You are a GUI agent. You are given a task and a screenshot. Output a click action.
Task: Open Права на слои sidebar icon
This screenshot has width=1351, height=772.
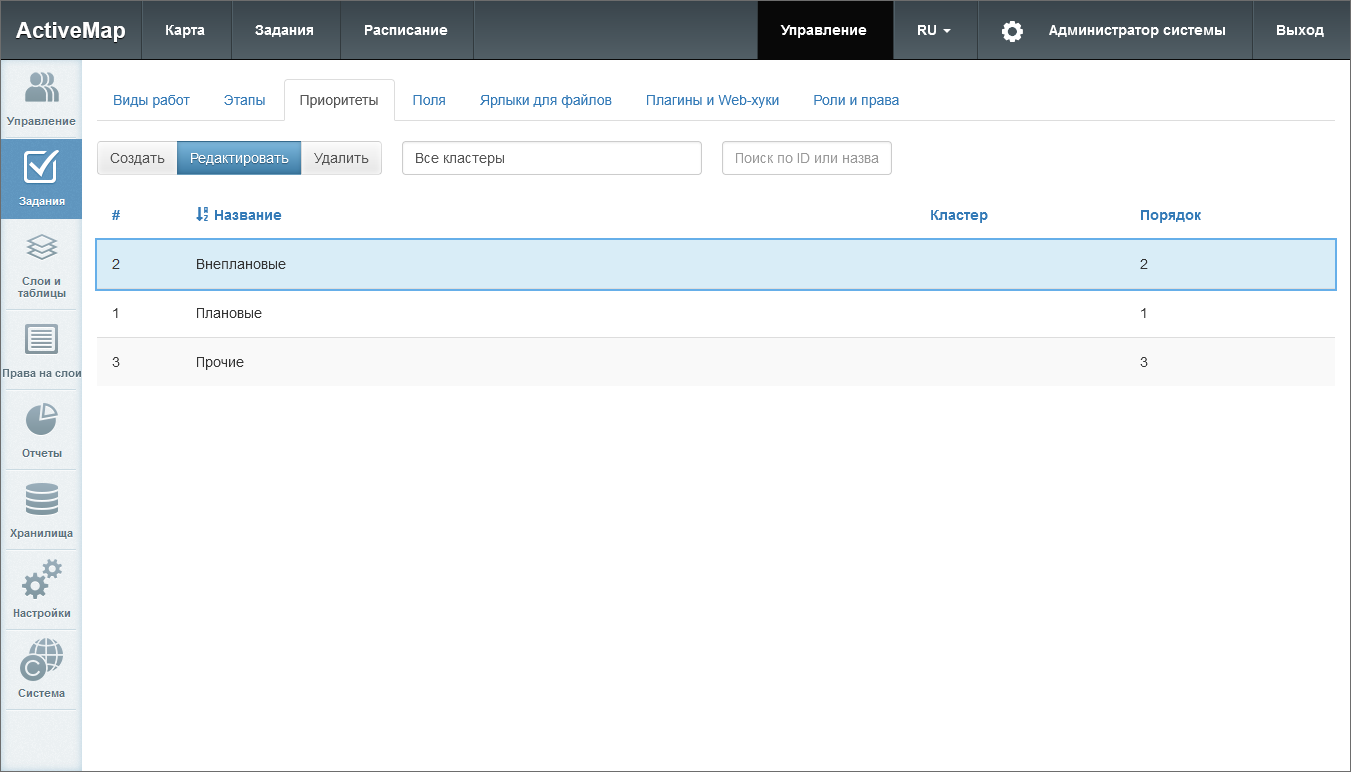tap(41, 349)
